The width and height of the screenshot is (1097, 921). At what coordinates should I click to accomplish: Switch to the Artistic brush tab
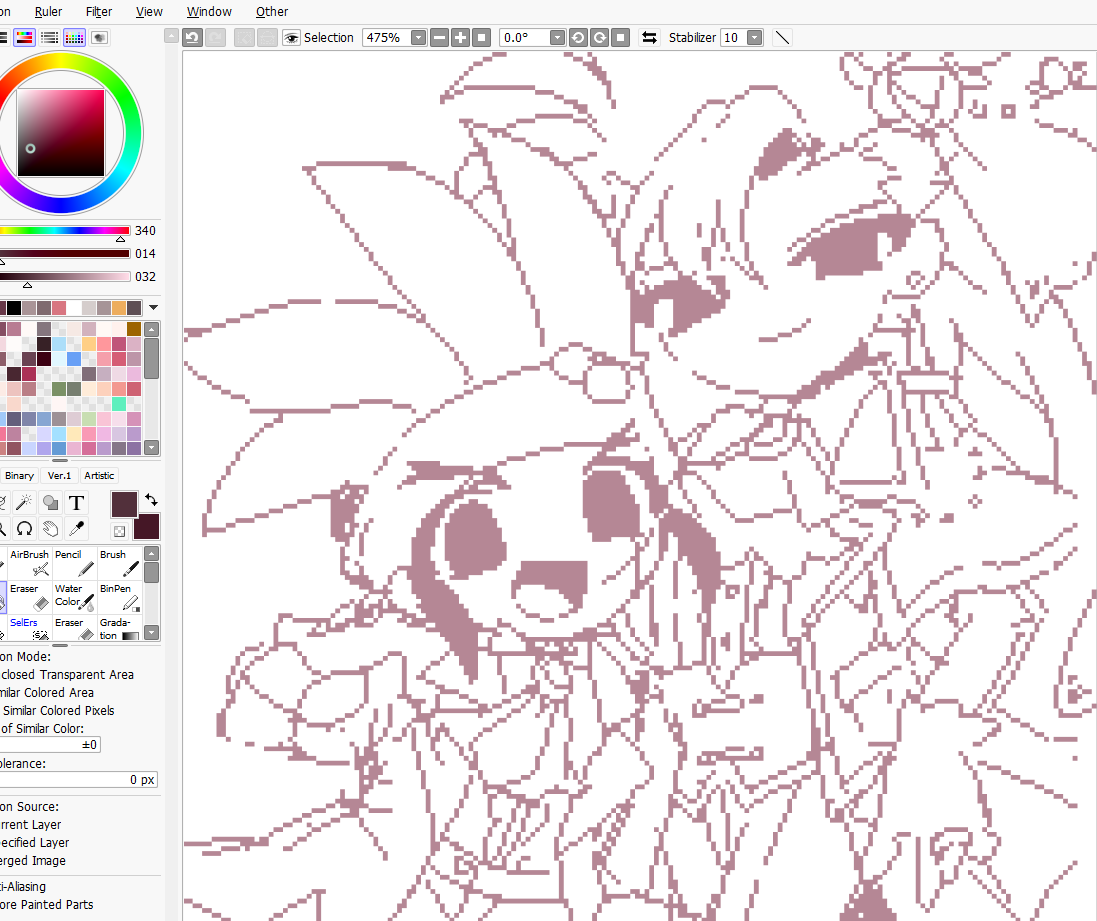coord(99,475)
